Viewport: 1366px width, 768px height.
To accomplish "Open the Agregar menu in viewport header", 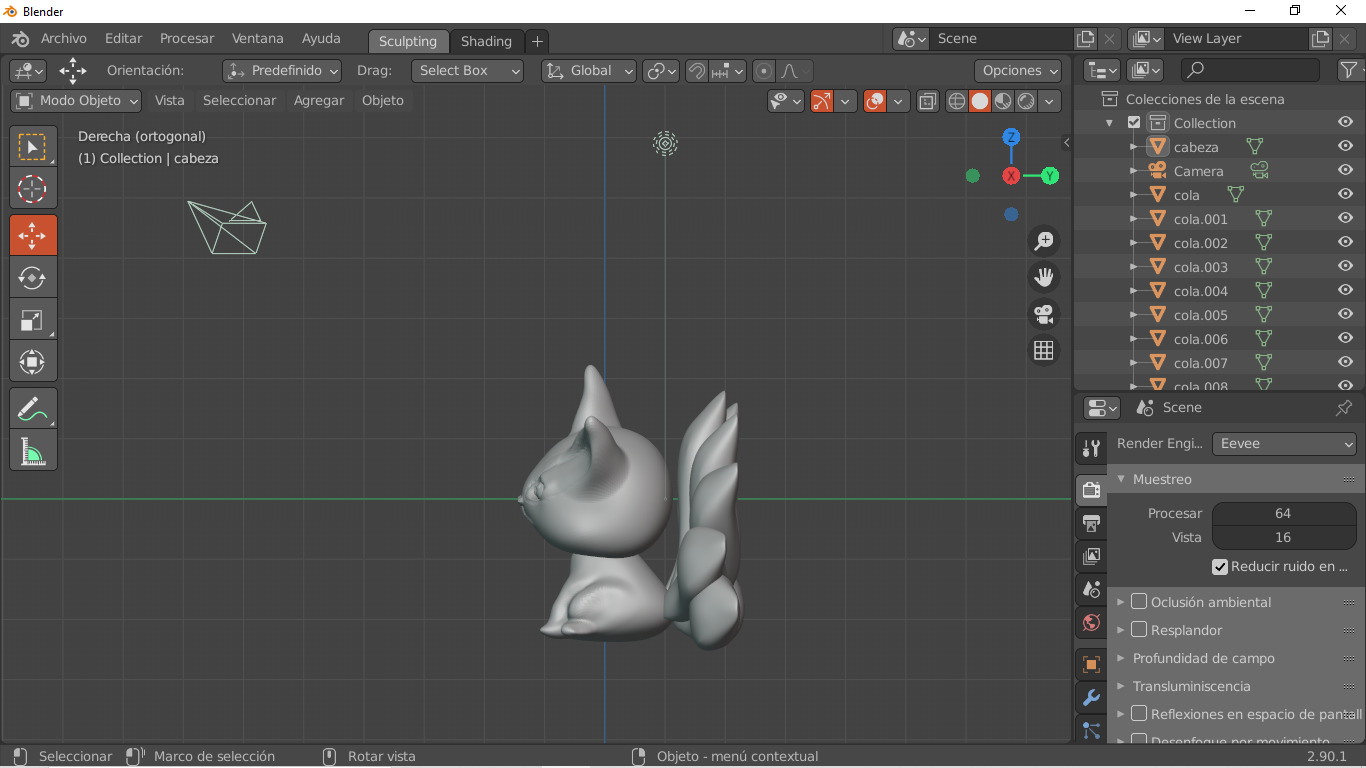I will click(x=319, y=101).
